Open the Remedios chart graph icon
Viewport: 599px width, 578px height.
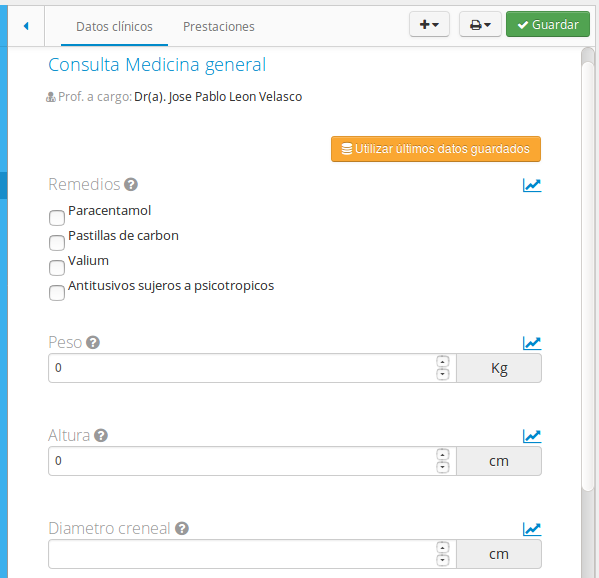pos(532,185)
